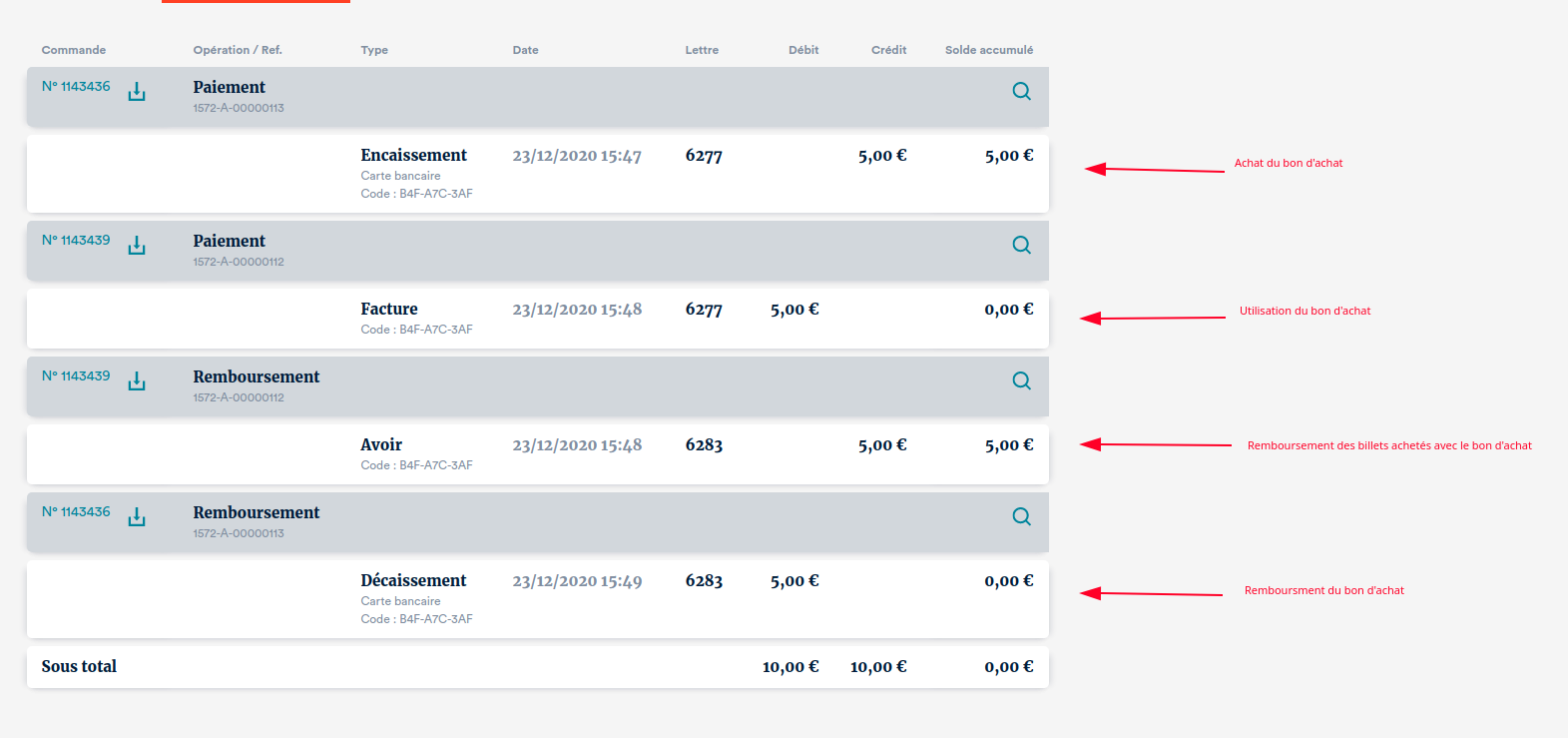Open magnifier on Remboursement 1572-A-00000113 row
Image resolution: width=1568 pixels, height=738 pixels.
(1021, 516)
